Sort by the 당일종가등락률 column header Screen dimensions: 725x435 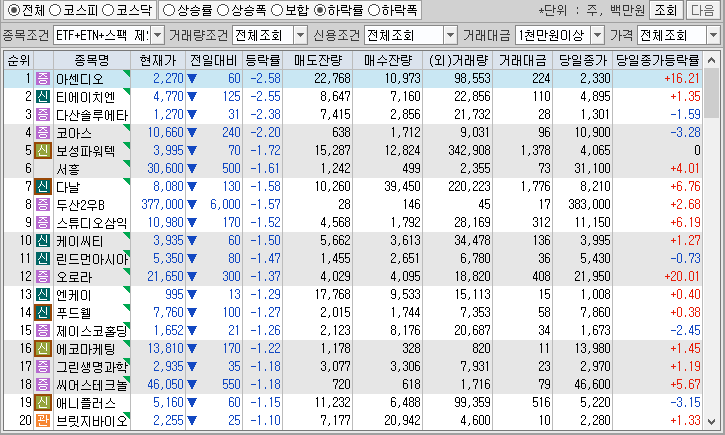tap(657, 60)
